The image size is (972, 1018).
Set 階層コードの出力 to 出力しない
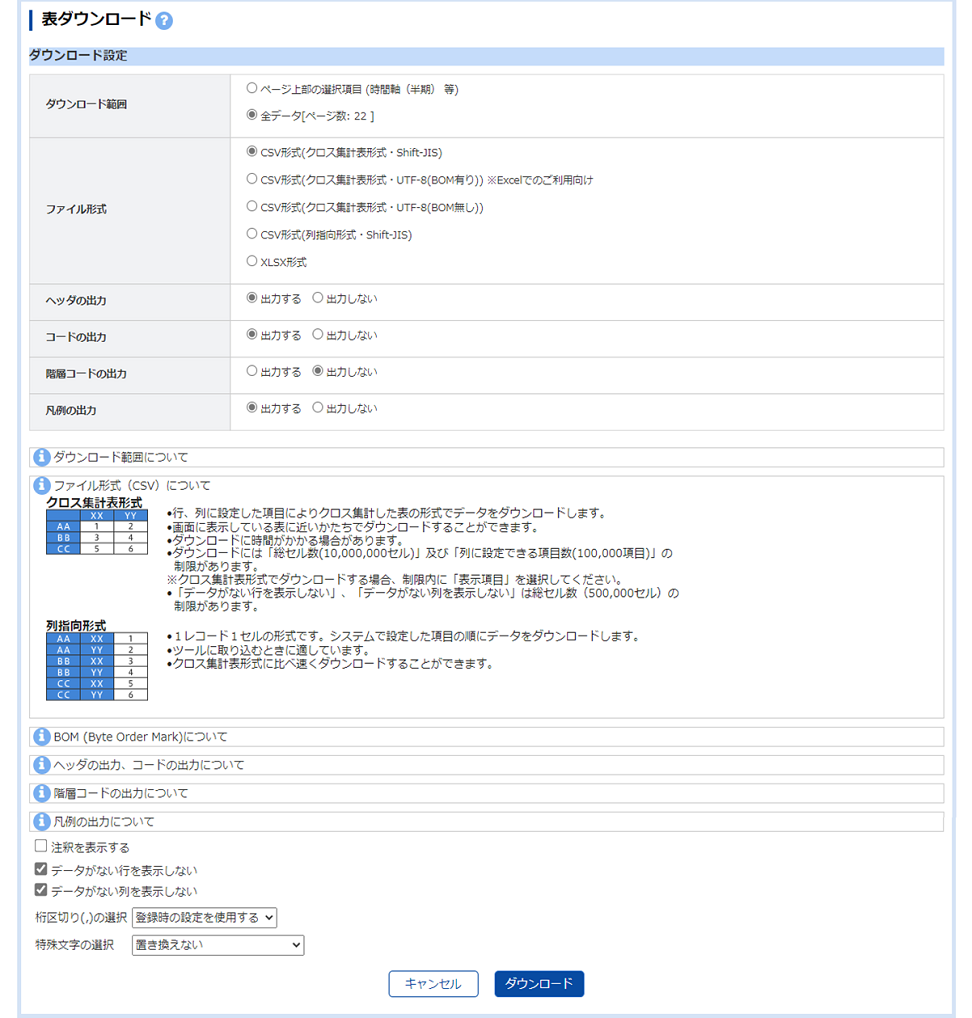(x=318, y=371)
